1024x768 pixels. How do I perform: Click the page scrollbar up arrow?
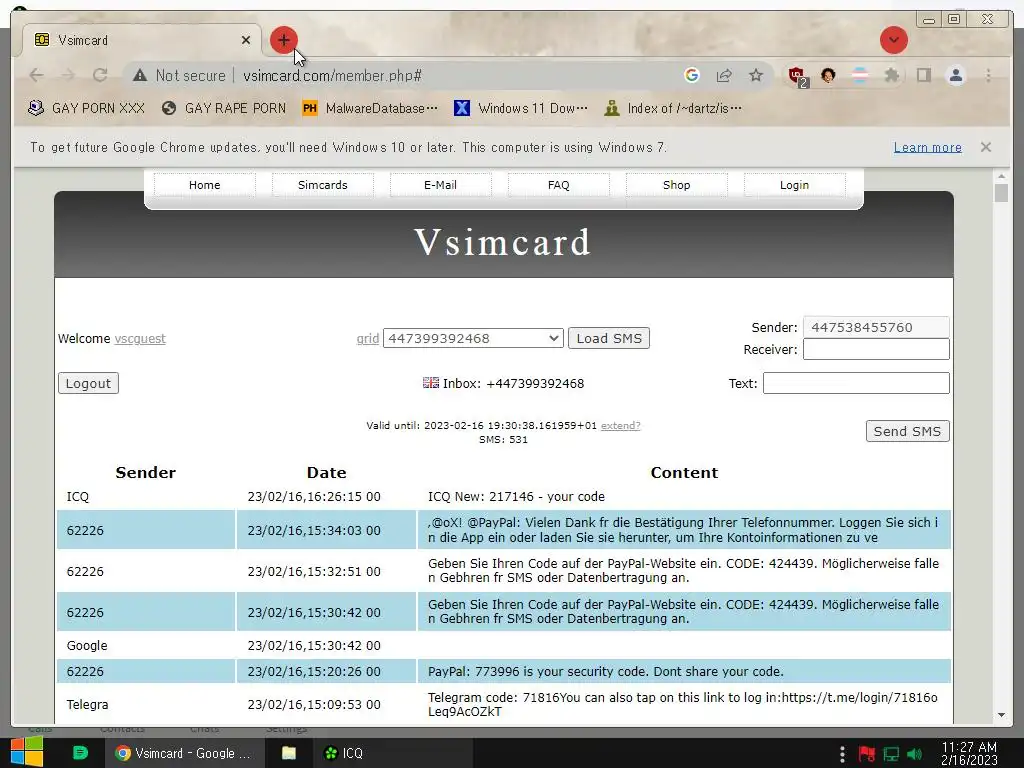pyautogui.click(x=1001, y=176)
